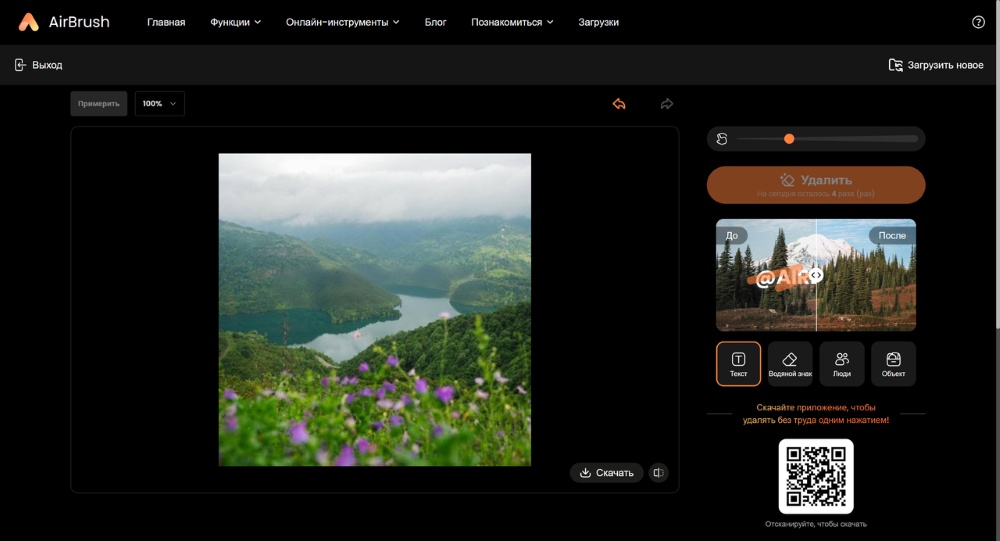This screenshot has width=1000, height=541.
Task: Open the 100% zoom dropdown
Action: coord(159,104)
